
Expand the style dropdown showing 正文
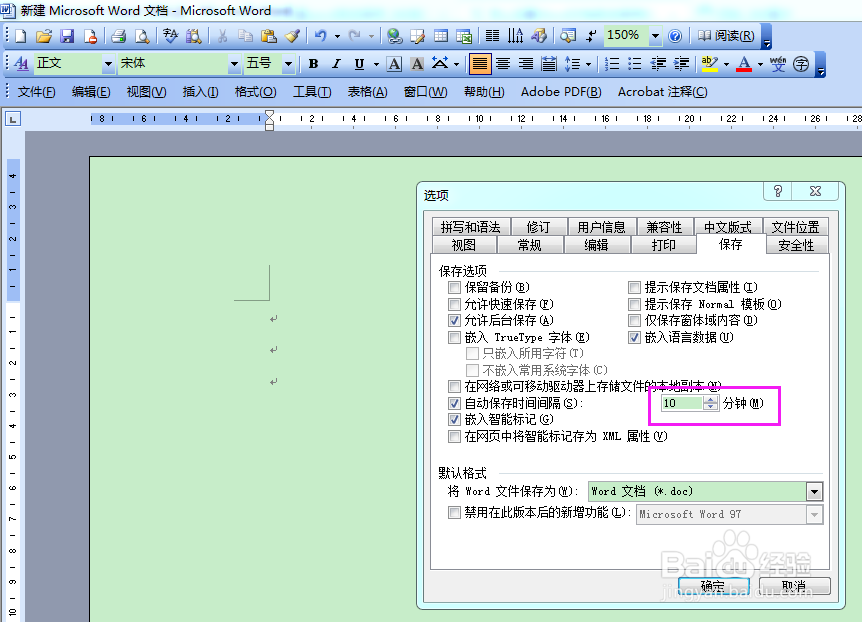click(x=108, y=64)
